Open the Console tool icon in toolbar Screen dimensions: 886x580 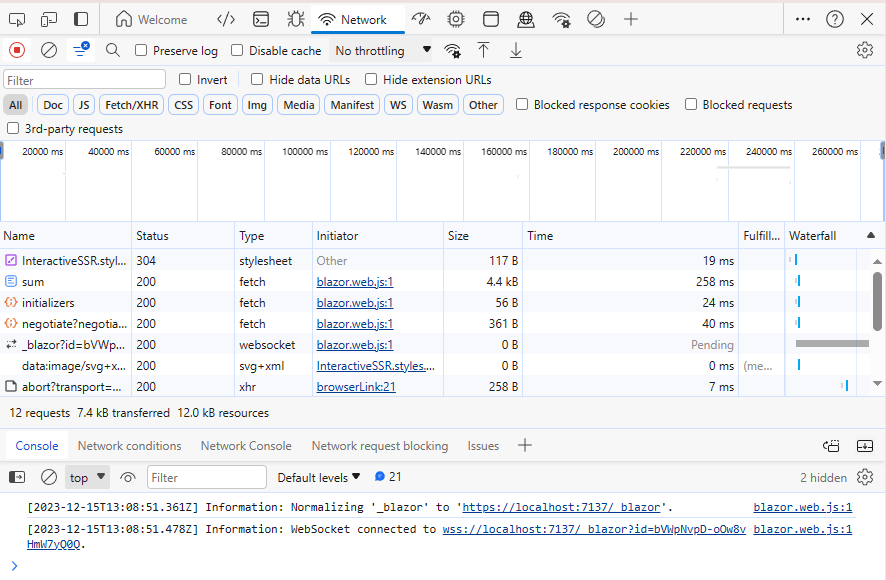pyautogui.click(x=260, y=20)
